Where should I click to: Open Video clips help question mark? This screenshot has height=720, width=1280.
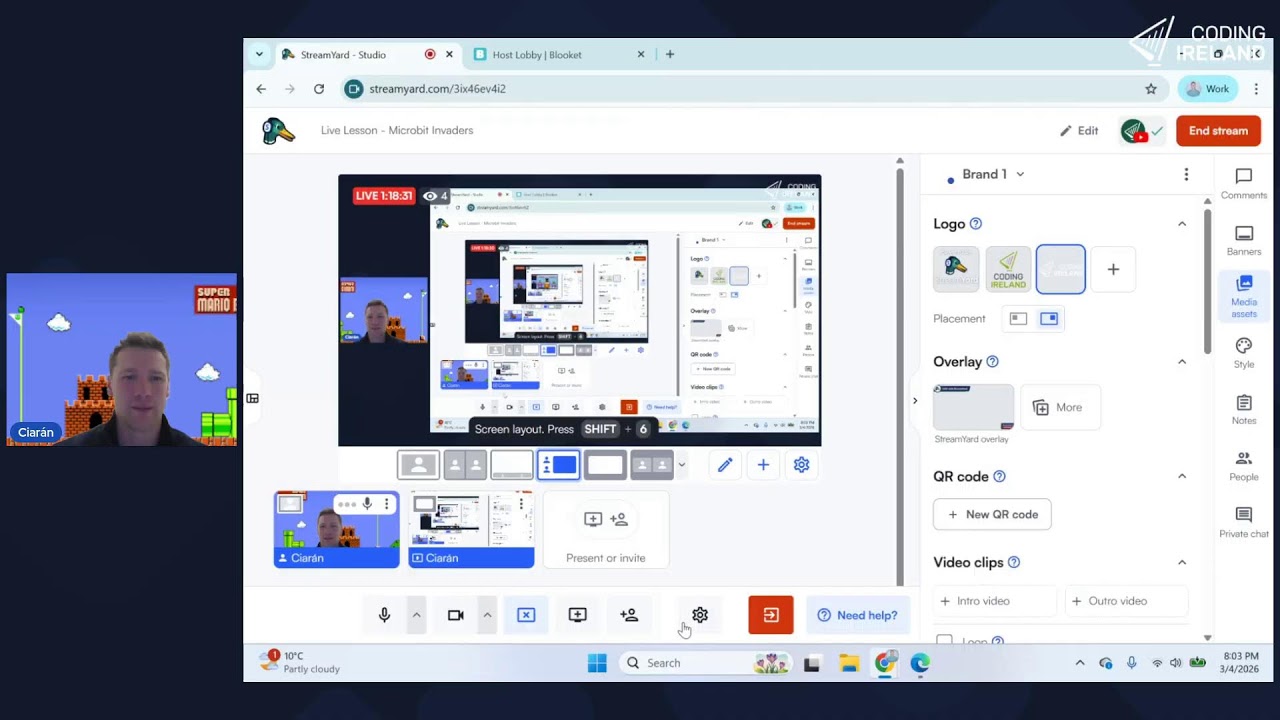pos(1014,563)
